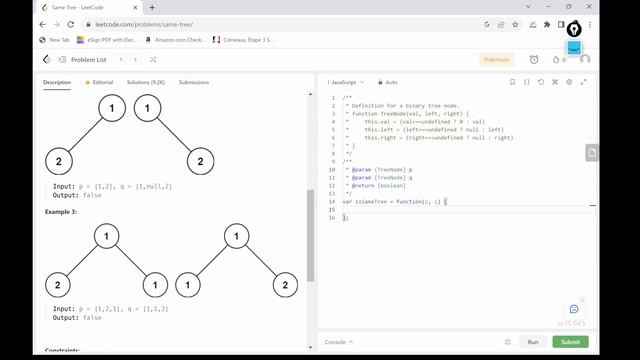The height and width of the screenshot is (360, 640).
Task: Reset code to default icon
Action: tap(541, 82)
